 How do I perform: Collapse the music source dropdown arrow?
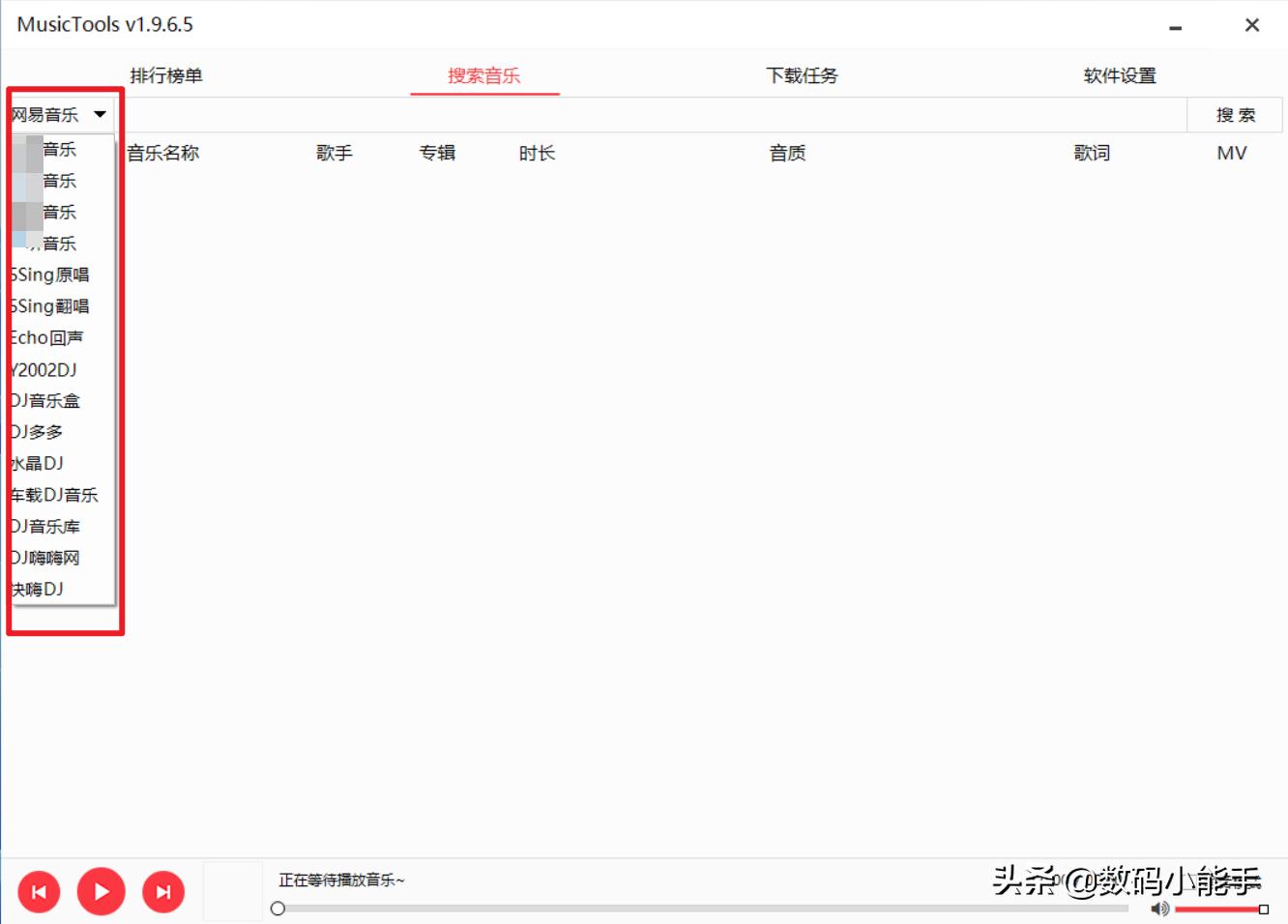click(x=100, y=113)
